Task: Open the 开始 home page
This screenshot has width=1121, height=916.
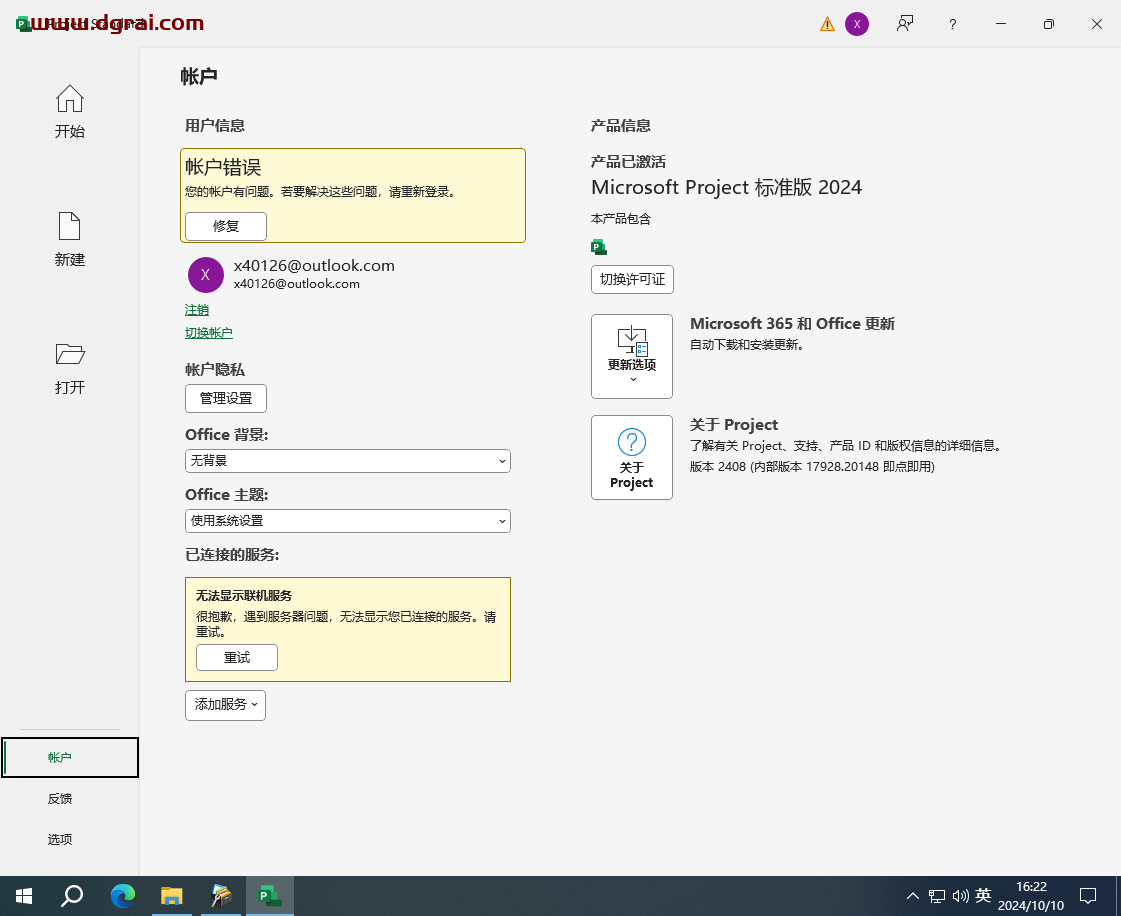Action: click(x=69, y=112)
